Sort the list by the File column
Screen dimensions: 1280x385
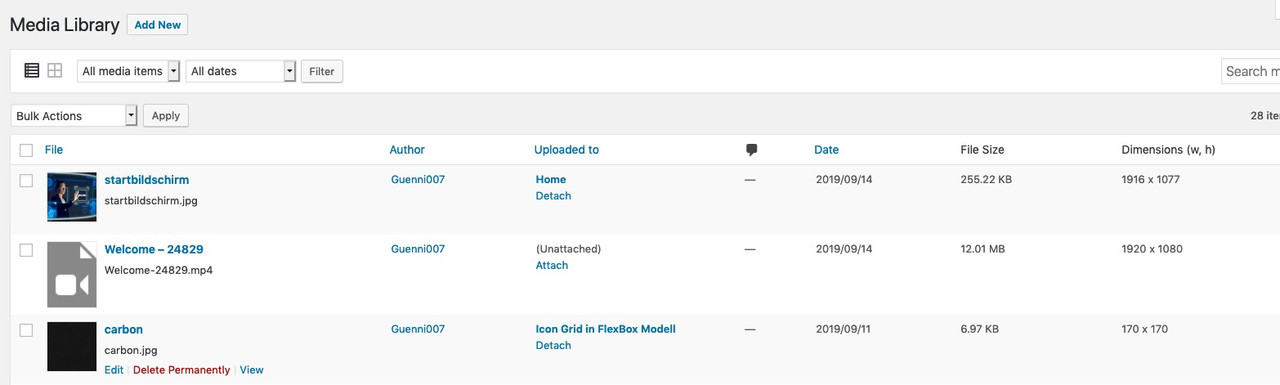click(54, 150)
